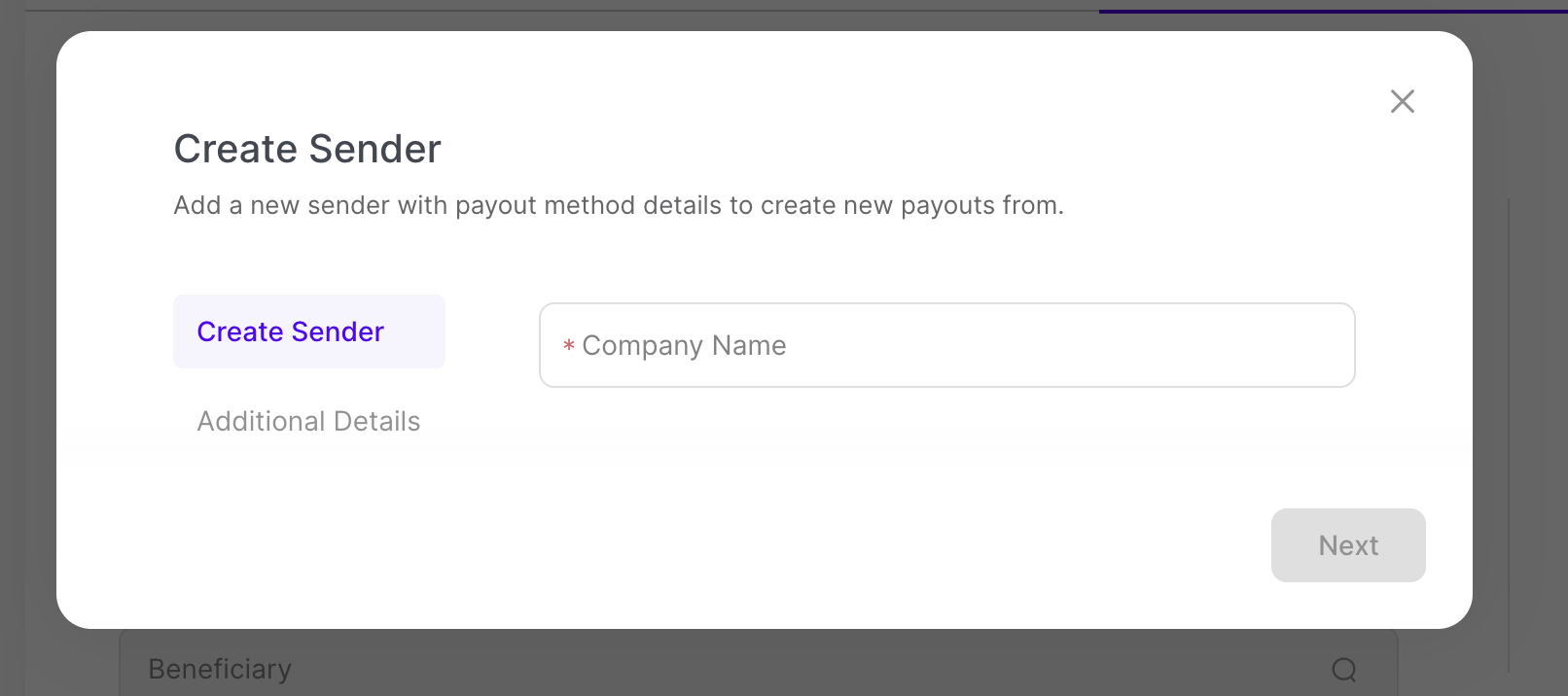
Task: Click the purple active tab underline at top
Action: (x=1333, y=11)
